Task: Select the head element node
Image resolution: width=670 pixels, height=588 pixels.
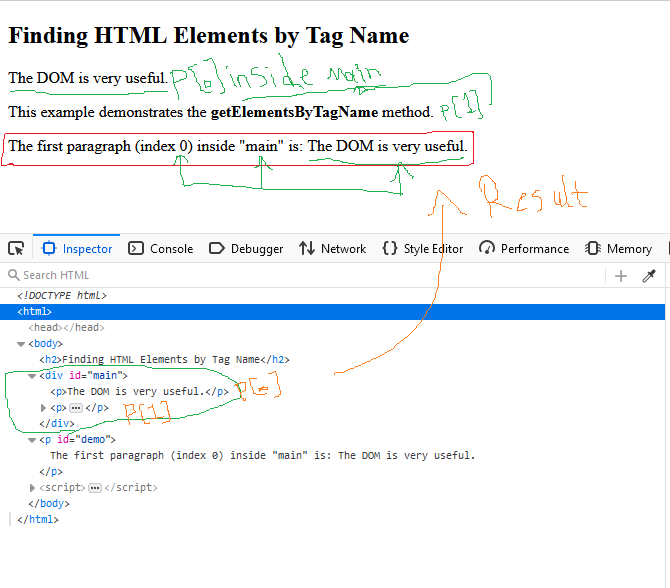Action: tap(66, 328)
